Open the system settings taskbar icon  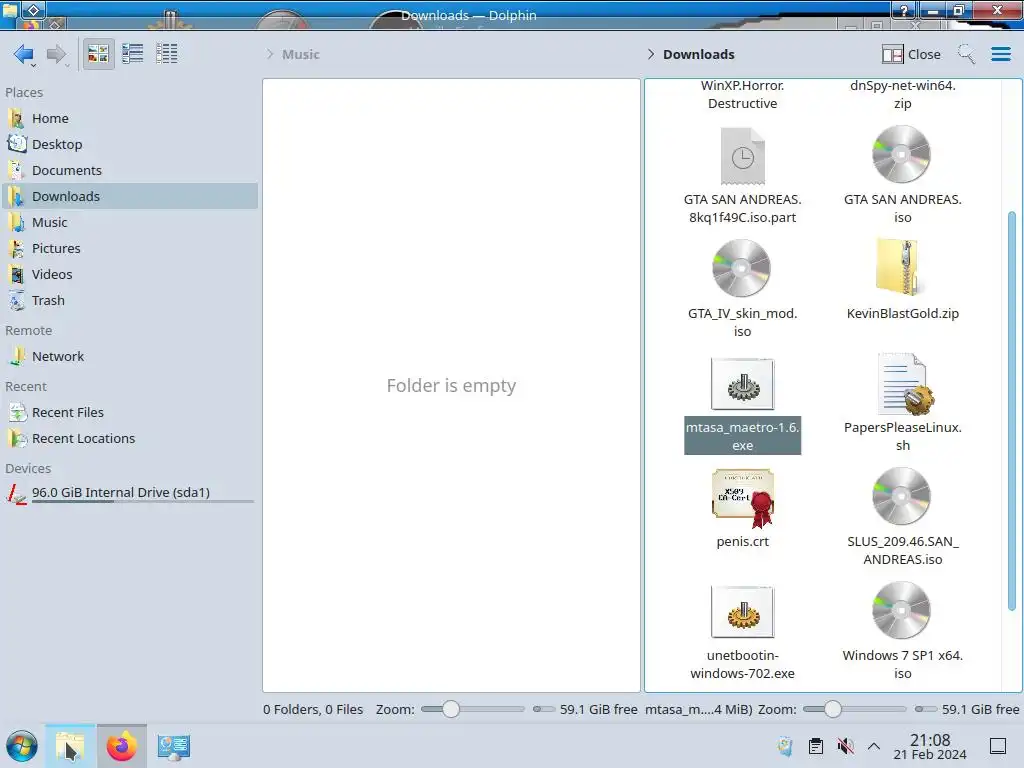[173, 746]
